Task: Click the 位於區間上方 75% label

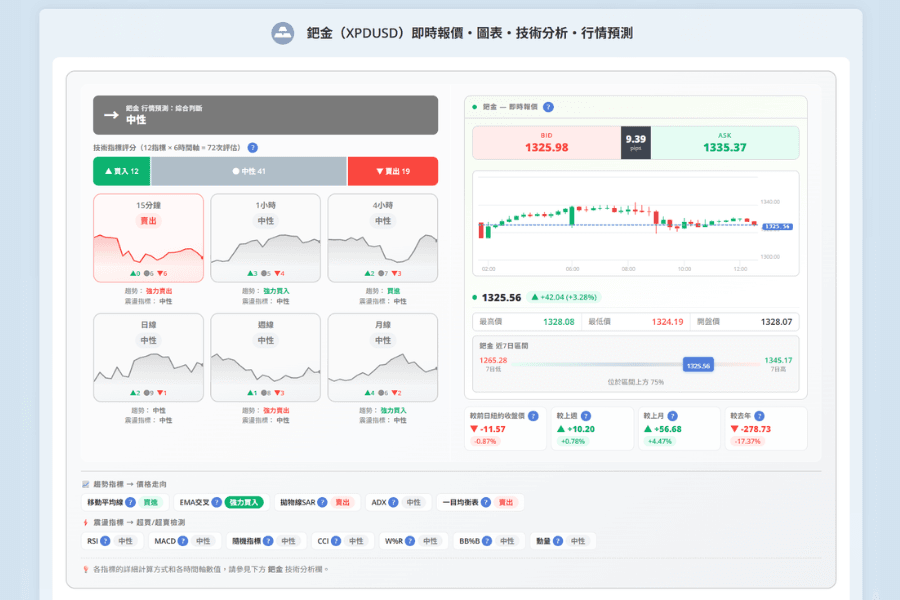Action: (x=636, y=382)
